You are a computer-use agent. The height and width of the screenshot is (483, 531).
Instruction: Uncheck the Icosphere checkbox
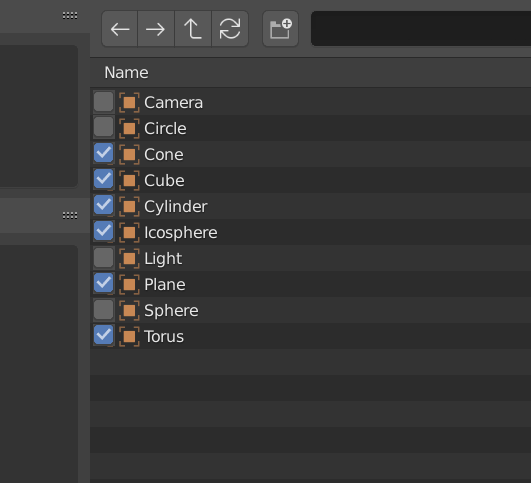[x=104, y=231]
